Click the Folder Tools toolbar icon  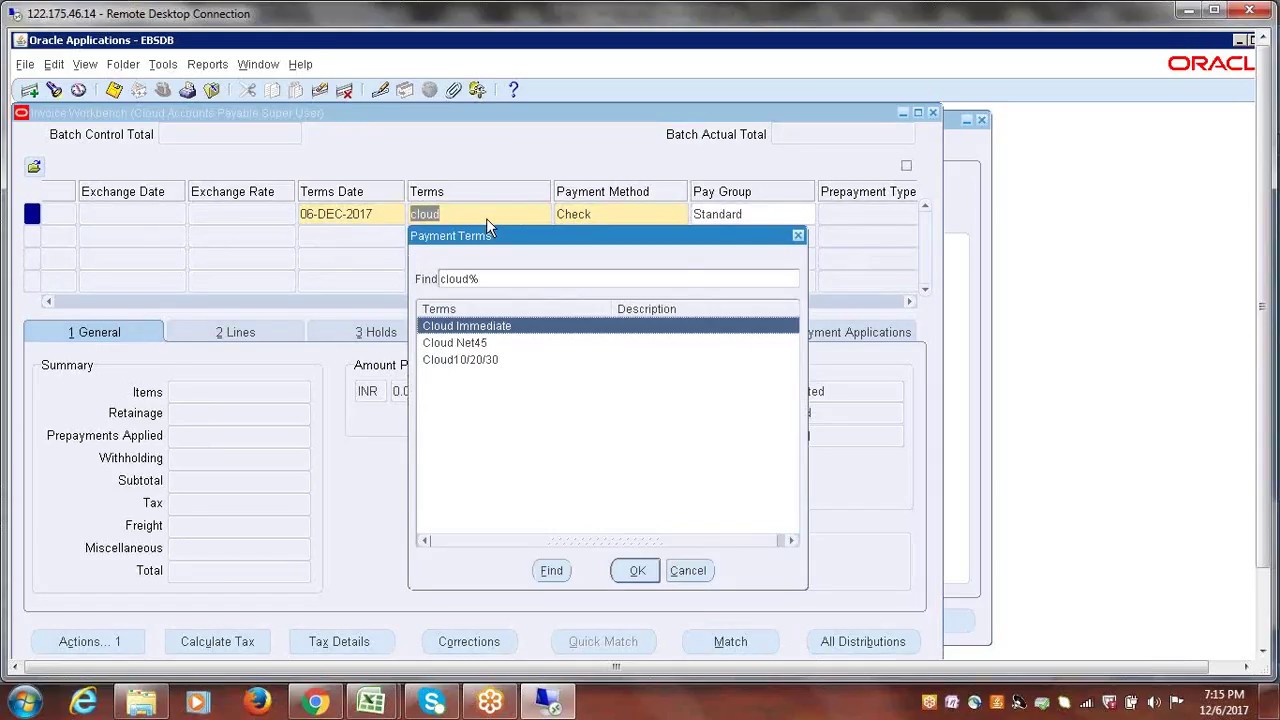click(477, 90)
